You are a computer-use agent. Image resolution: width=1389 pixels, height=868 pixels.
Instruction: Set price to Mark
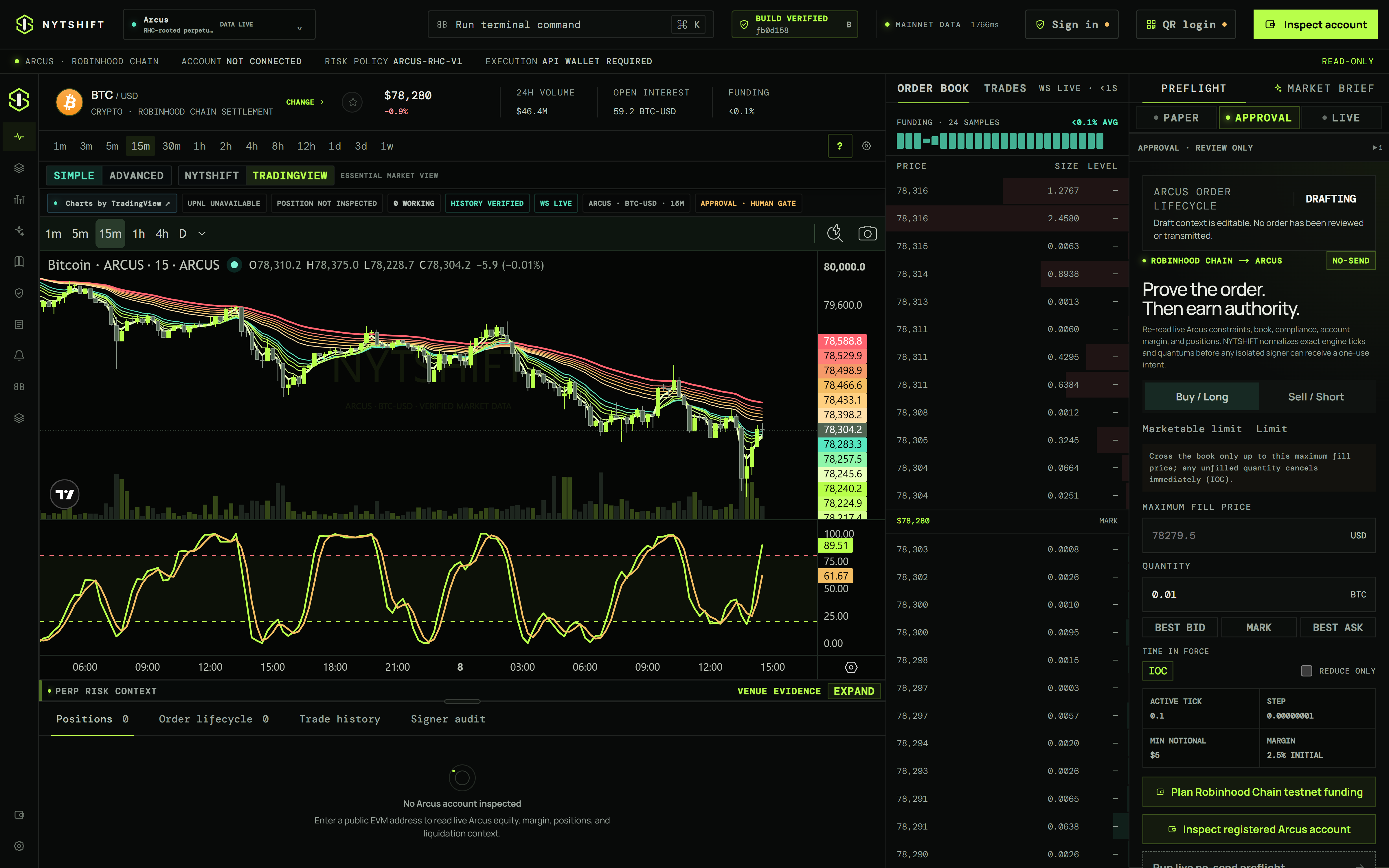1259,628
